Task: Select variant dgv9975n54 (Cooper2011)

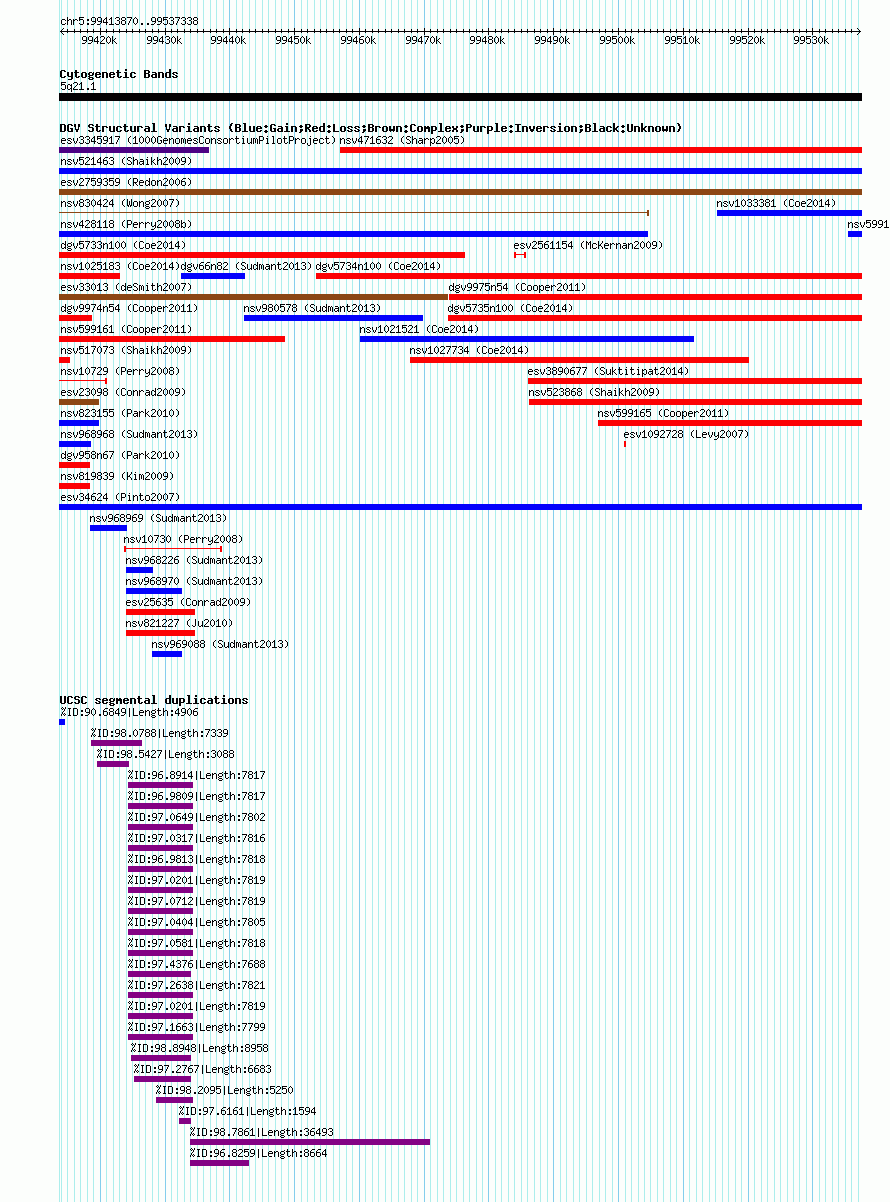Action: point(655,297)
